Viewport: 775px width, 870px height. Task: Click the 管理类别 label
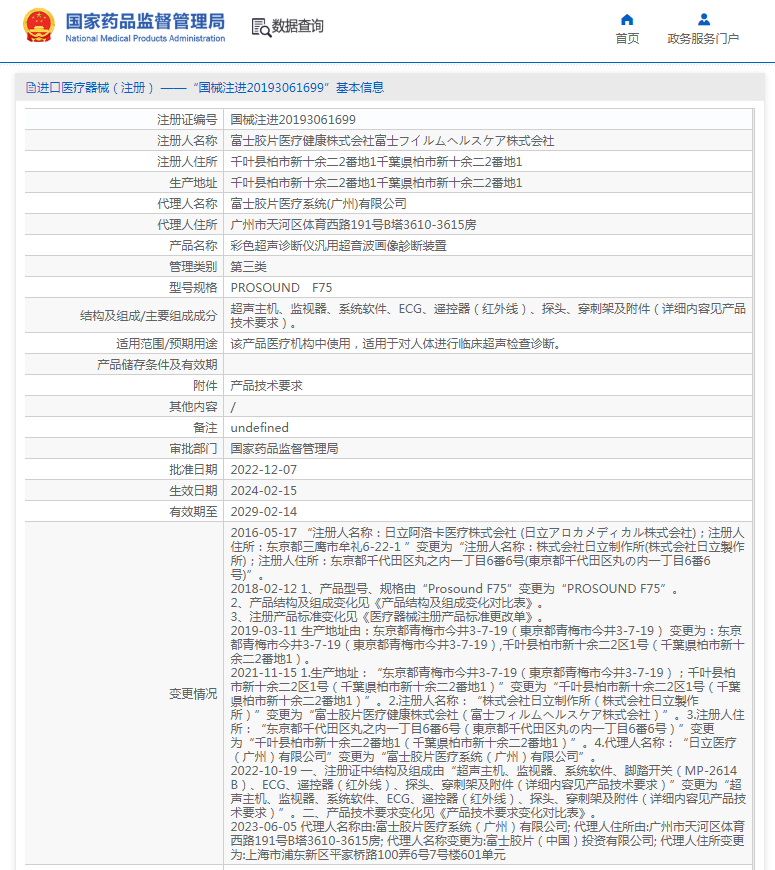pos(193,267)
